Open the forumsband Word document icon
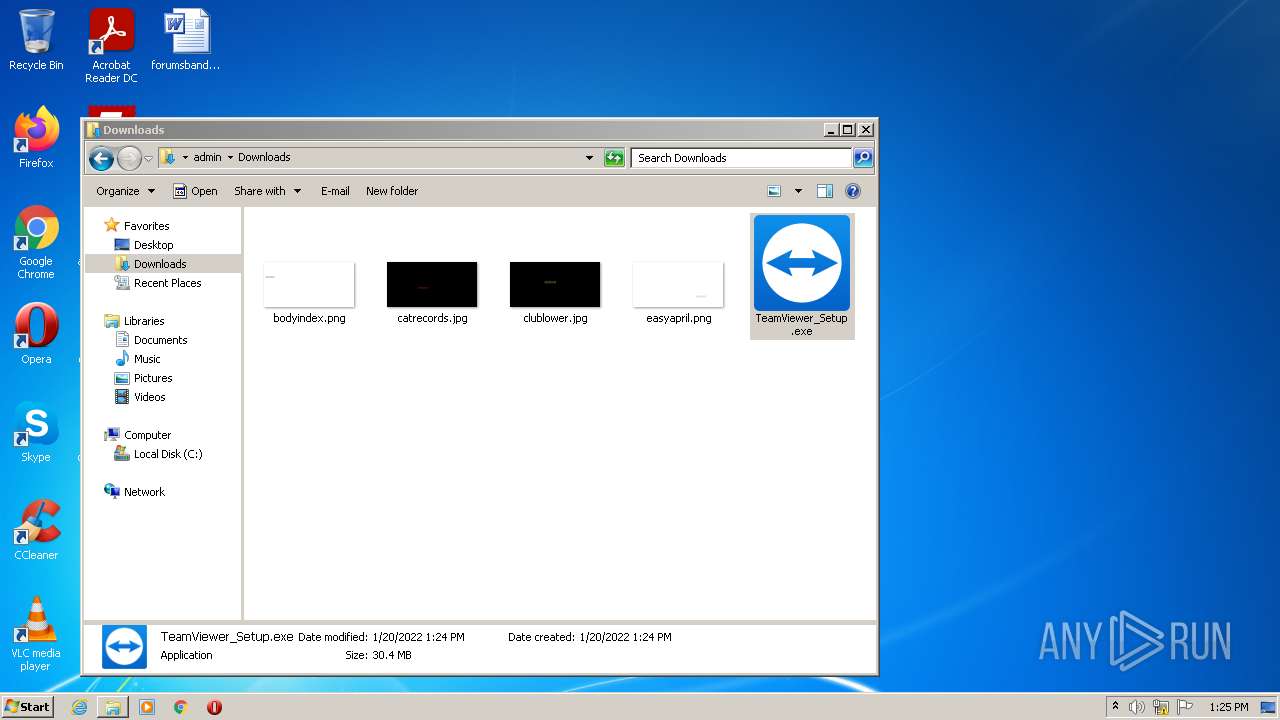 pyautogui.click(x=186, y=40)
